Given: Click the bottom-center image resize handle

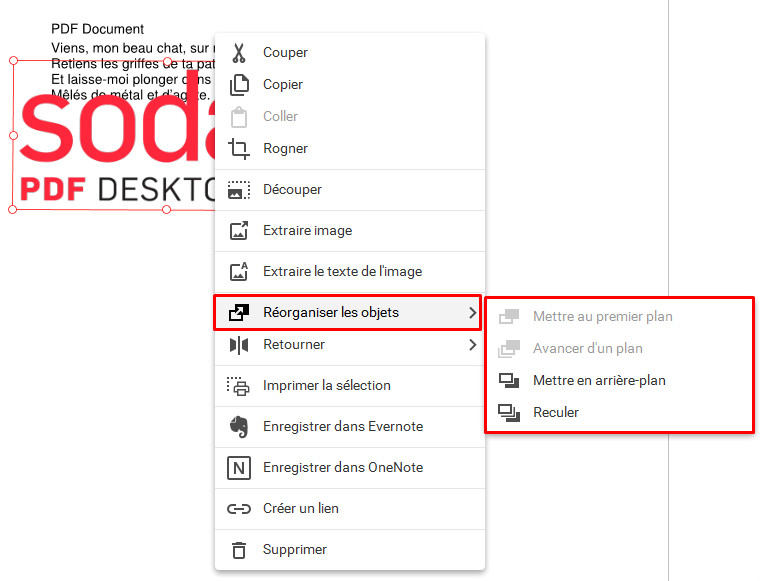Looking at the screenshot, I should click(x=167, y=209).
